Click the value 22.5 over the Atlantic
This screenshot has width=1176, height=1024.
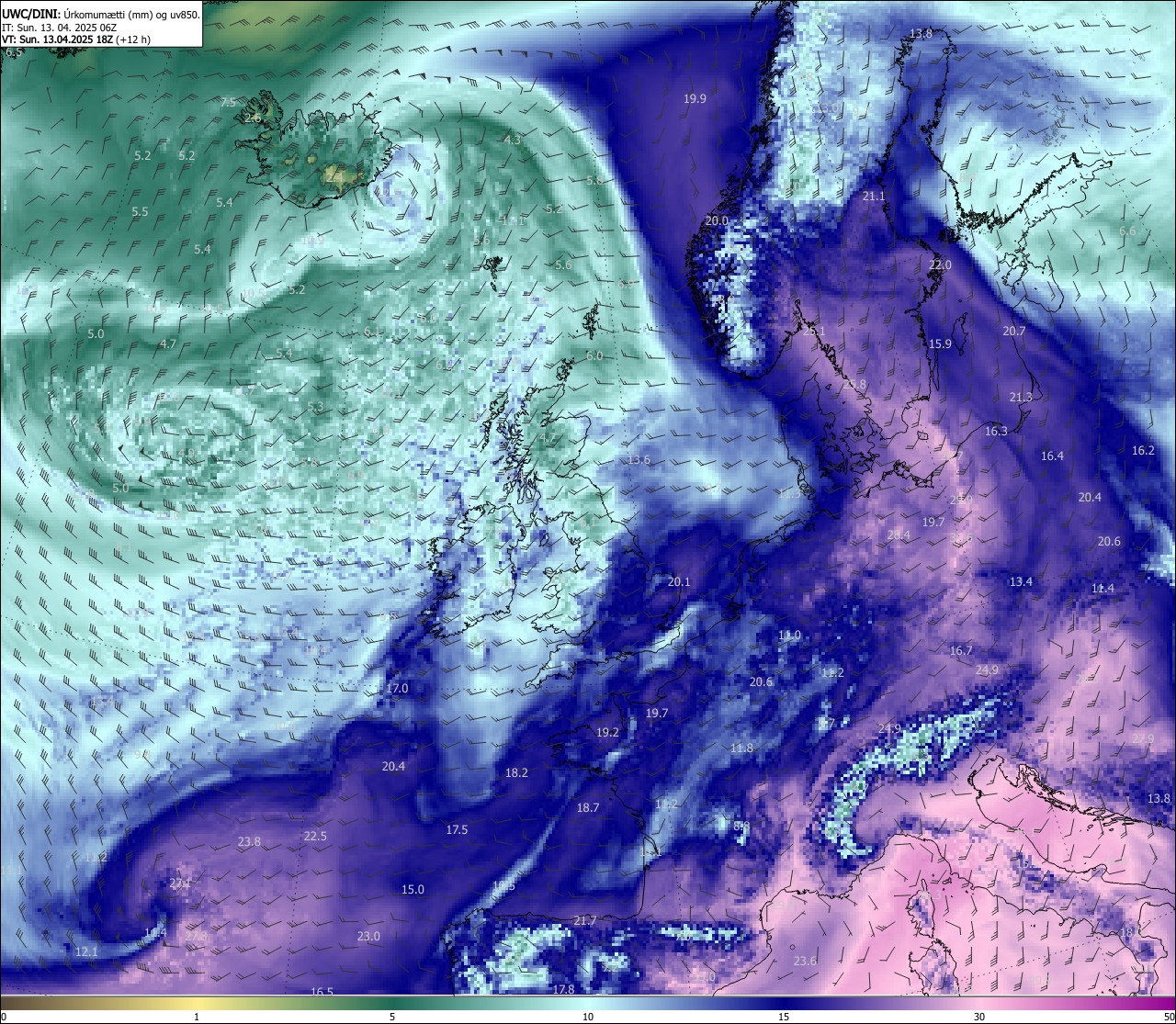coord(315,837)
